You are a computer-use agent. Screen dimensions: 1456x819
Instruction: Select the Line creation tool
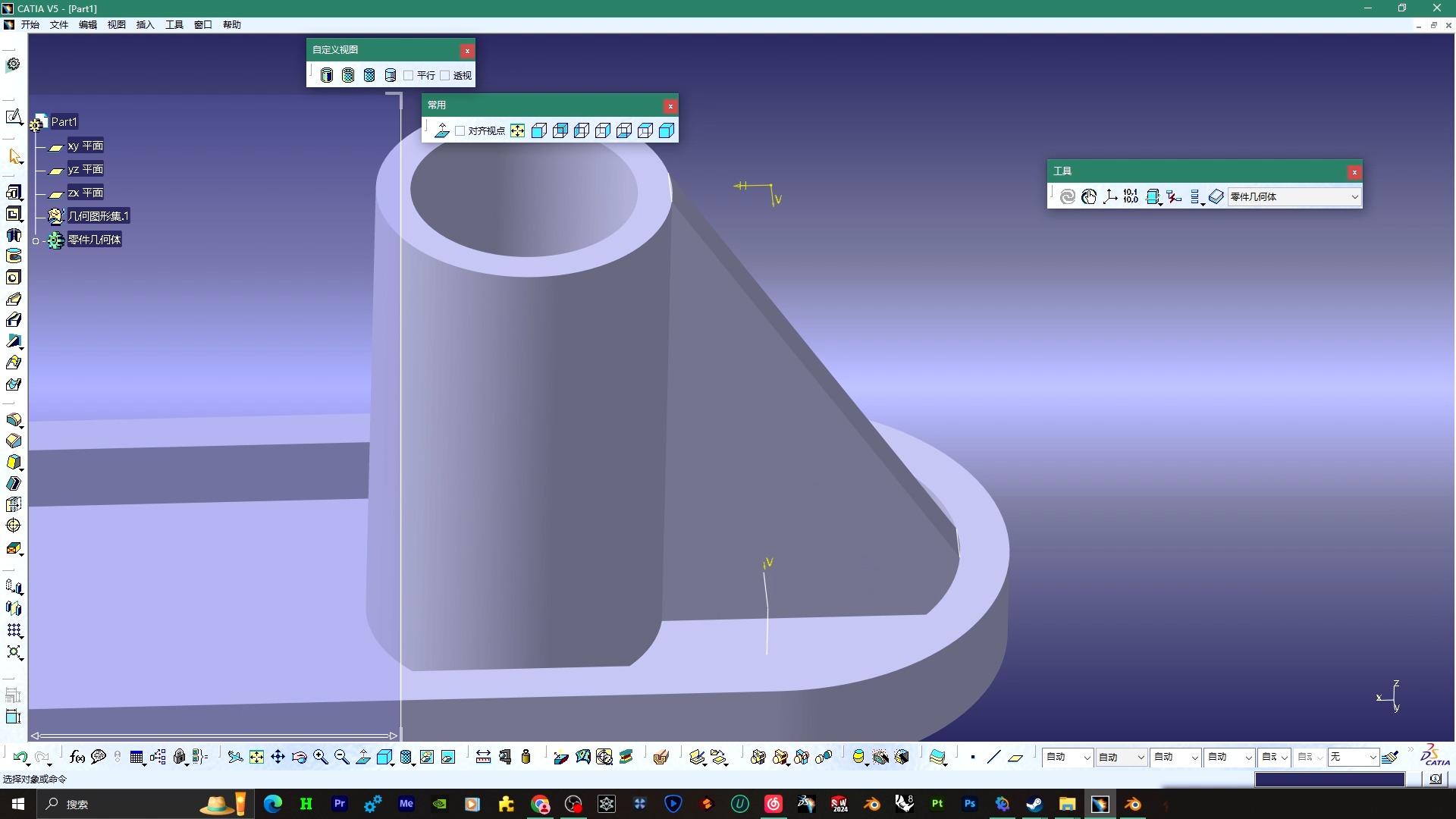point(993,757)
